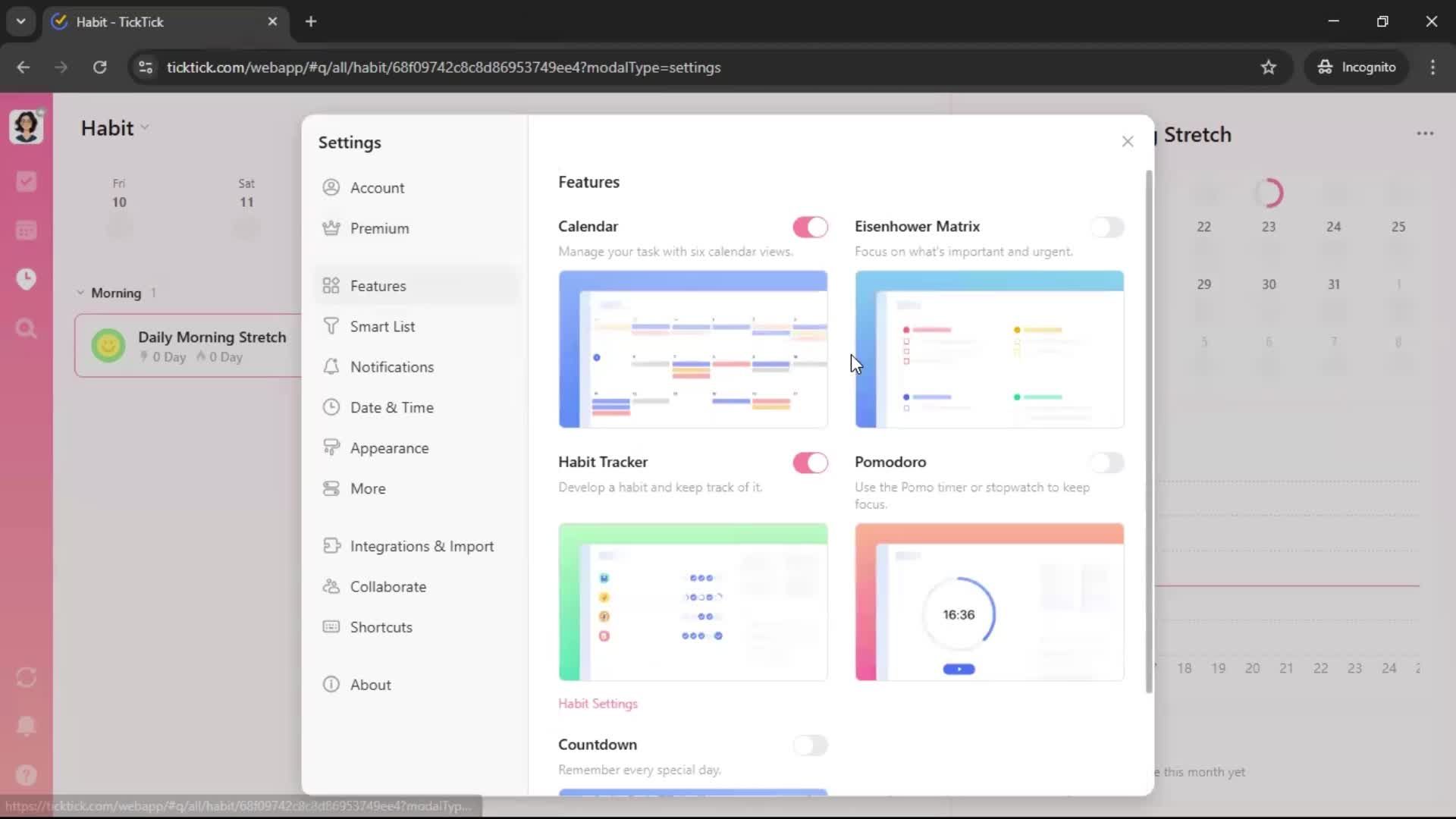Click the Smart List settings item
Image resolution: width=1456 pixels, height=819 pixels.
pos(382,326)
